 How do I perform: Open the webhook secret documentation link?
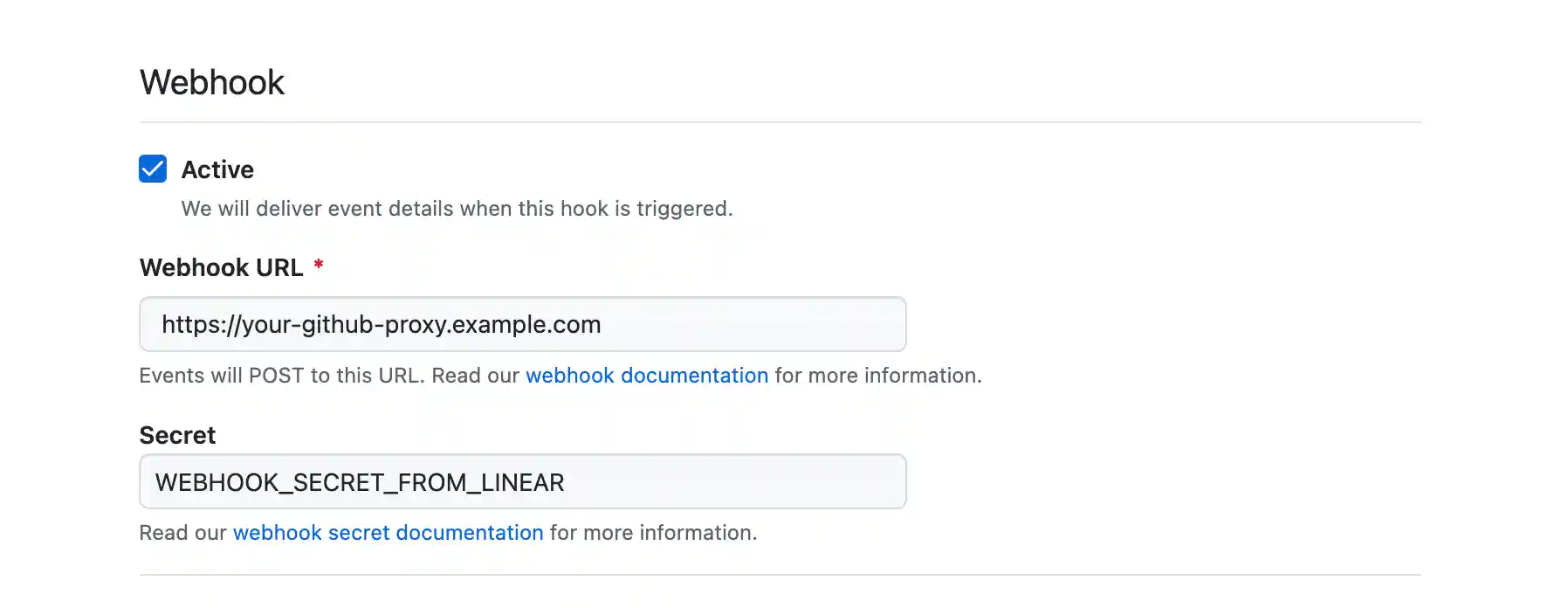[389, 532]
